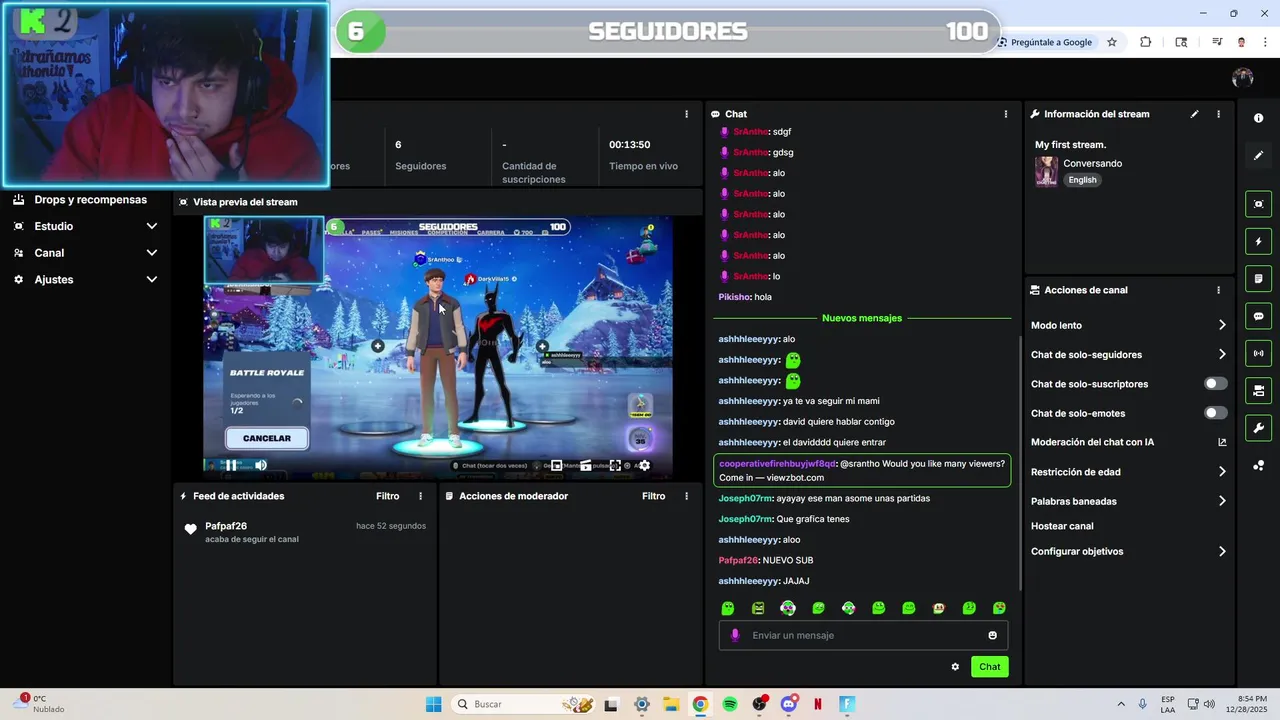Click the English language tag
1280x720 pixels.
[1082, 180]
